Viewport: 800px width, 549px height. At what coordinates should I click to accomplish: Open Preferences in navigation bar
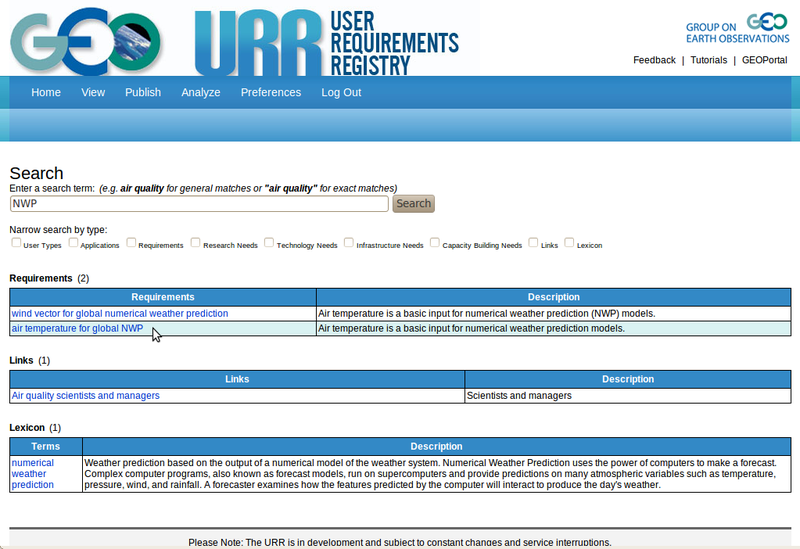(270, 92)
